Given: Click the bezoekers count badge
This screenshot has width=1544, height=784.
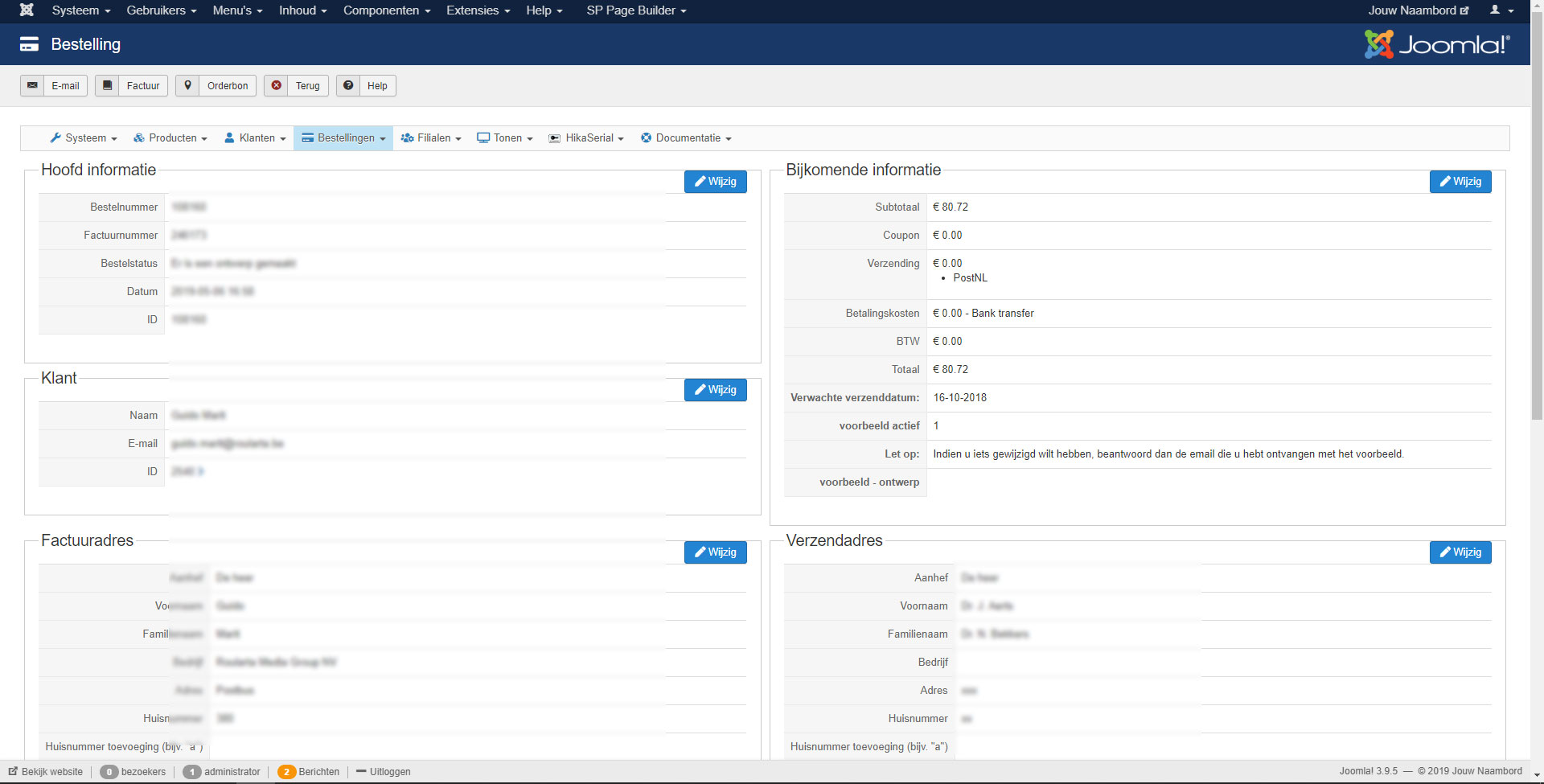Looking at the screenshot, I should (x=109, y=772).
